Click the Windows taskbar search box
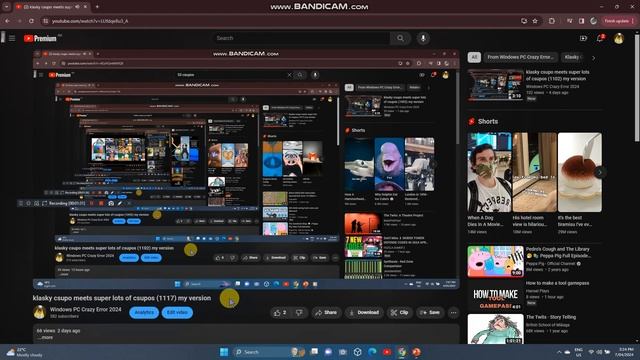 [x=269, y=352]
